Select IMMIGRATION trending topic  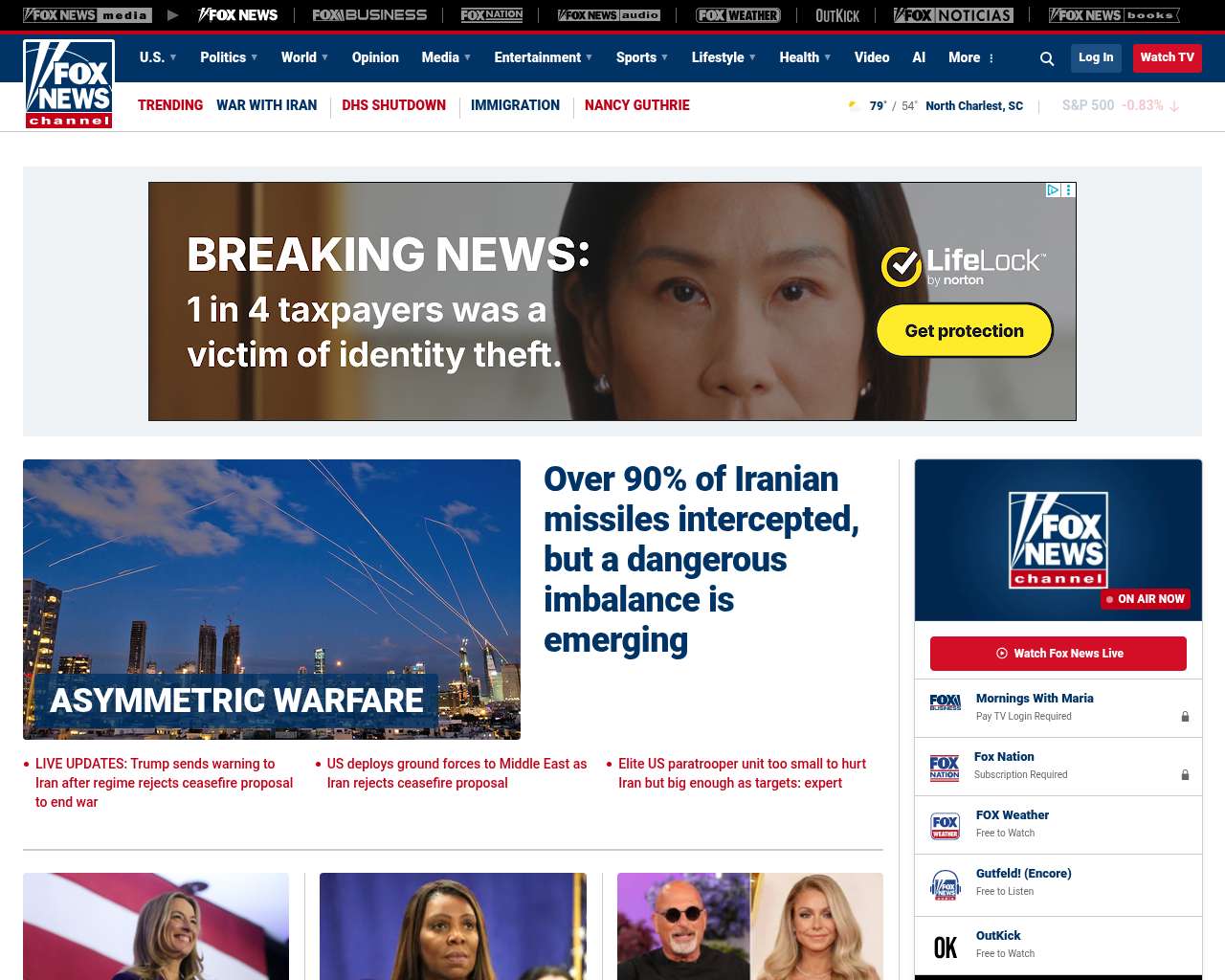[x=515, y=105]
